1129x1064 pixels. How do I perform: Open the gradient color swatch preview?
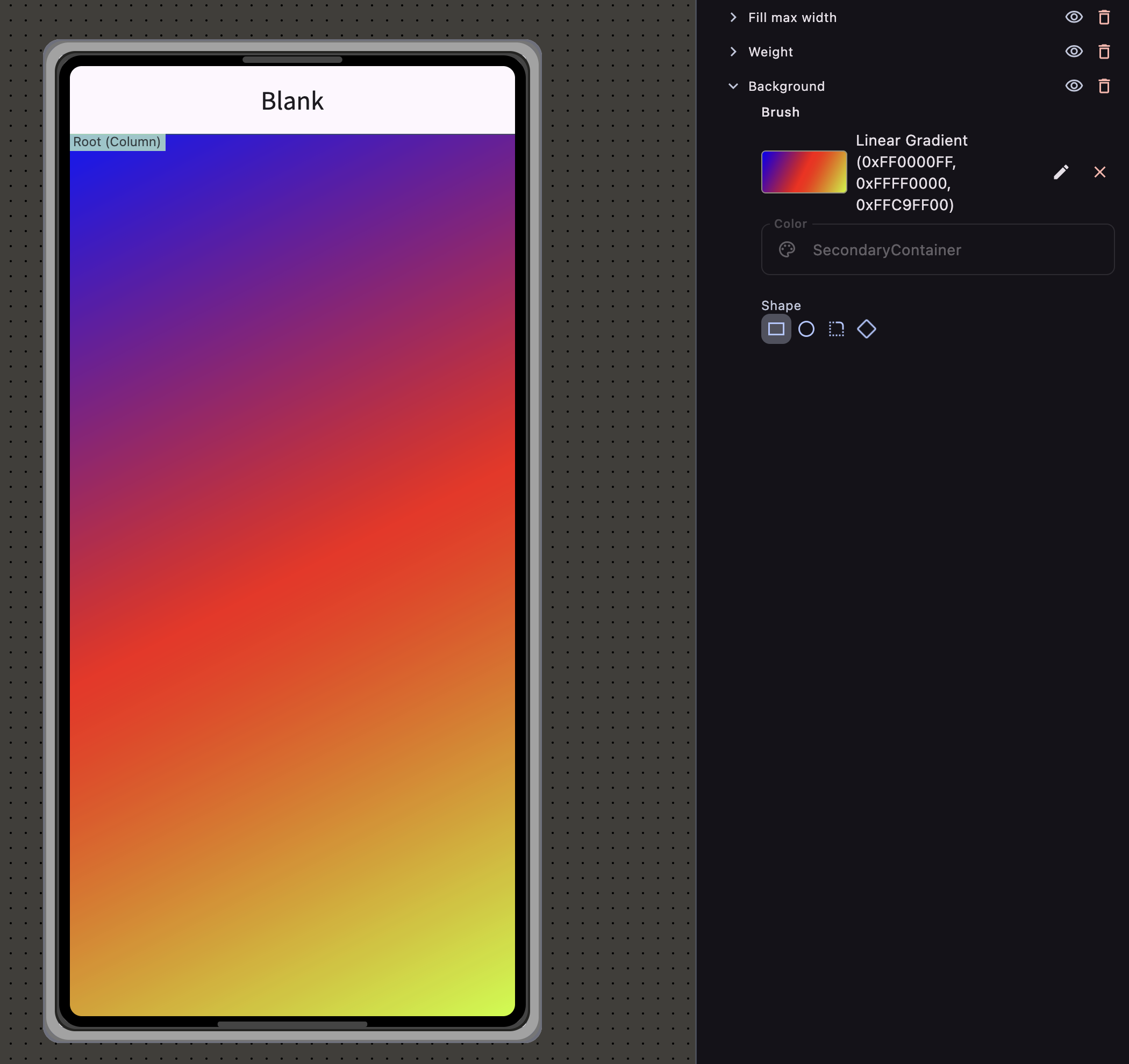804,172
